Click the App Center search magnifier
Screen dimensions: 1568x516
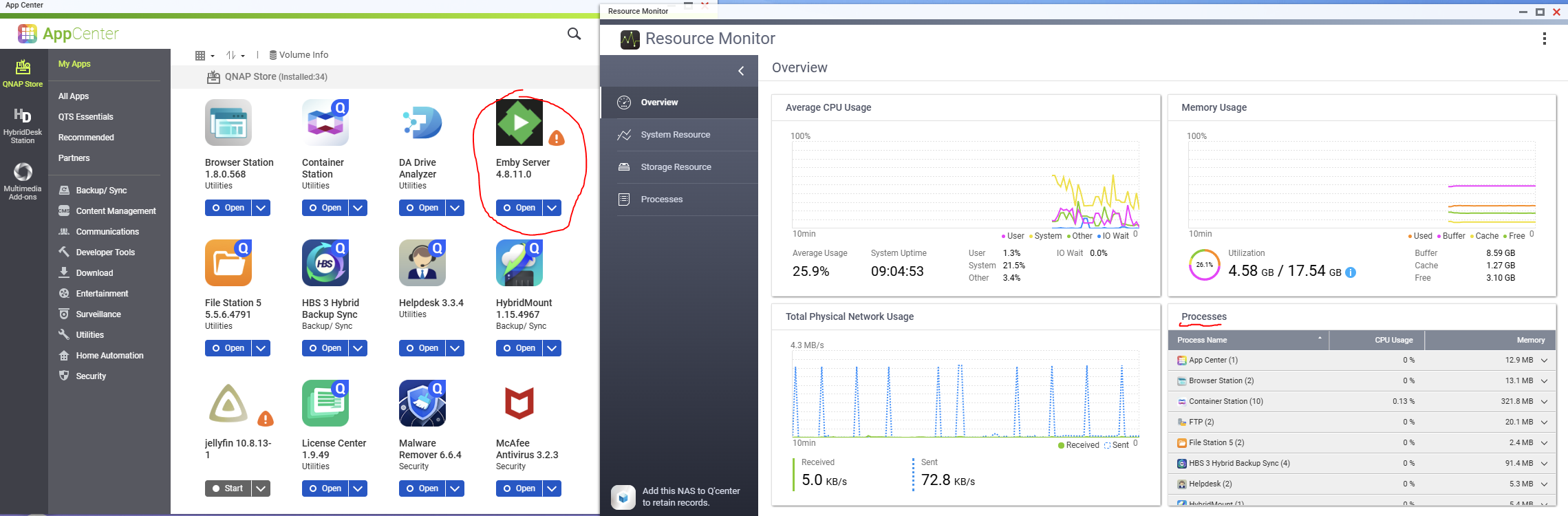point(574,34)
